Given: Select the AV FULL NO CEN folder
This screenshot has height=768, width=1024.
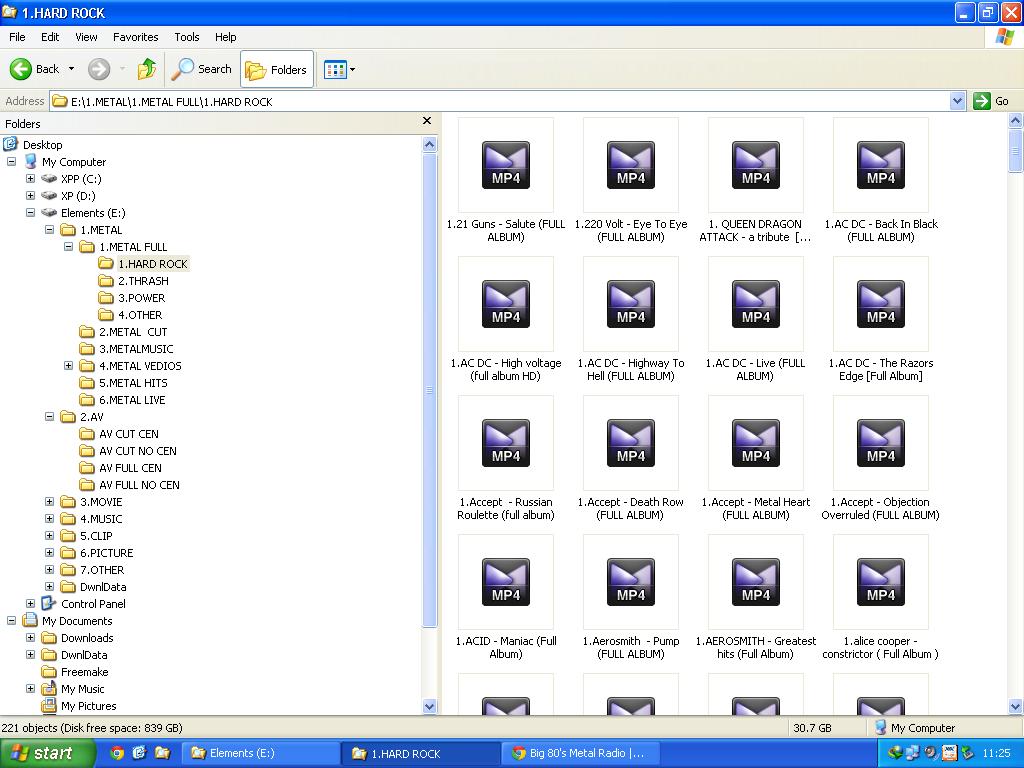Looking at the screenshot, I should pyautogui.click(x=129, y=485).
